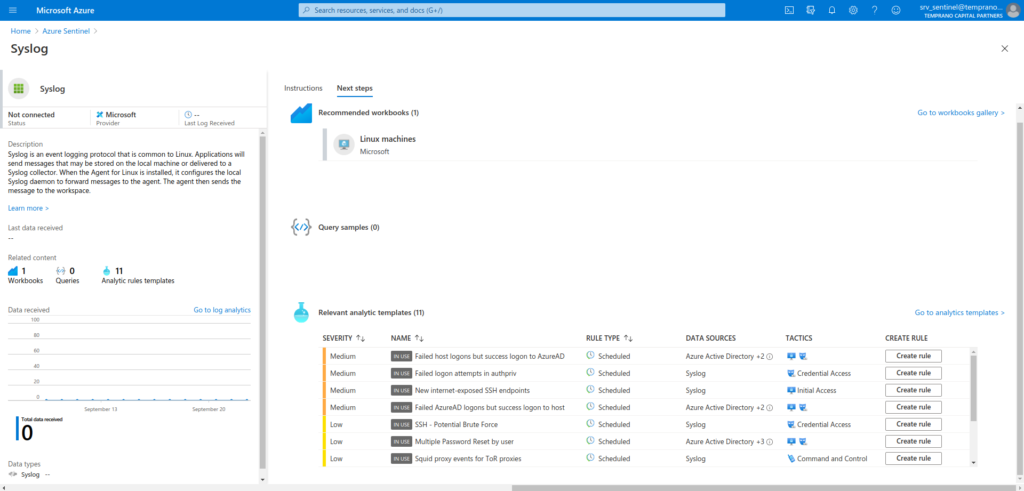This screenshot has width=1024, height=491.
Task: Click the Command and Control tactic icon
Action: click(792, 458)
